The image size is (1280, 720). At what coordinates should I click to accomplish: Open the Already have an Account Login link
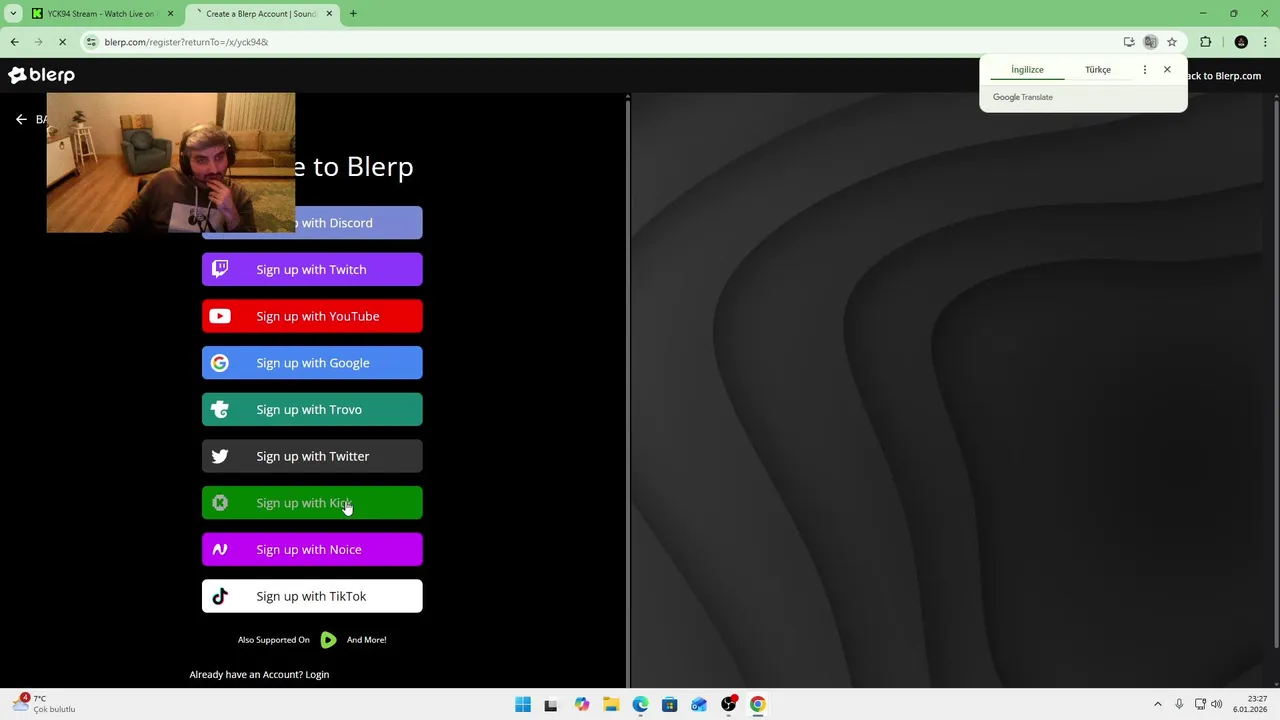259,674
